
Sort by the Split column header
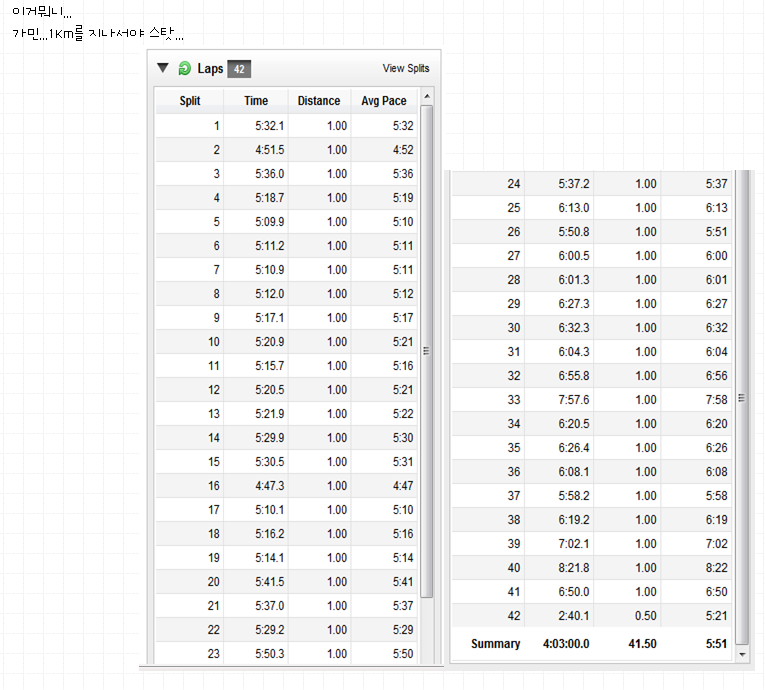pyautogui.click(x=190, y=101)
